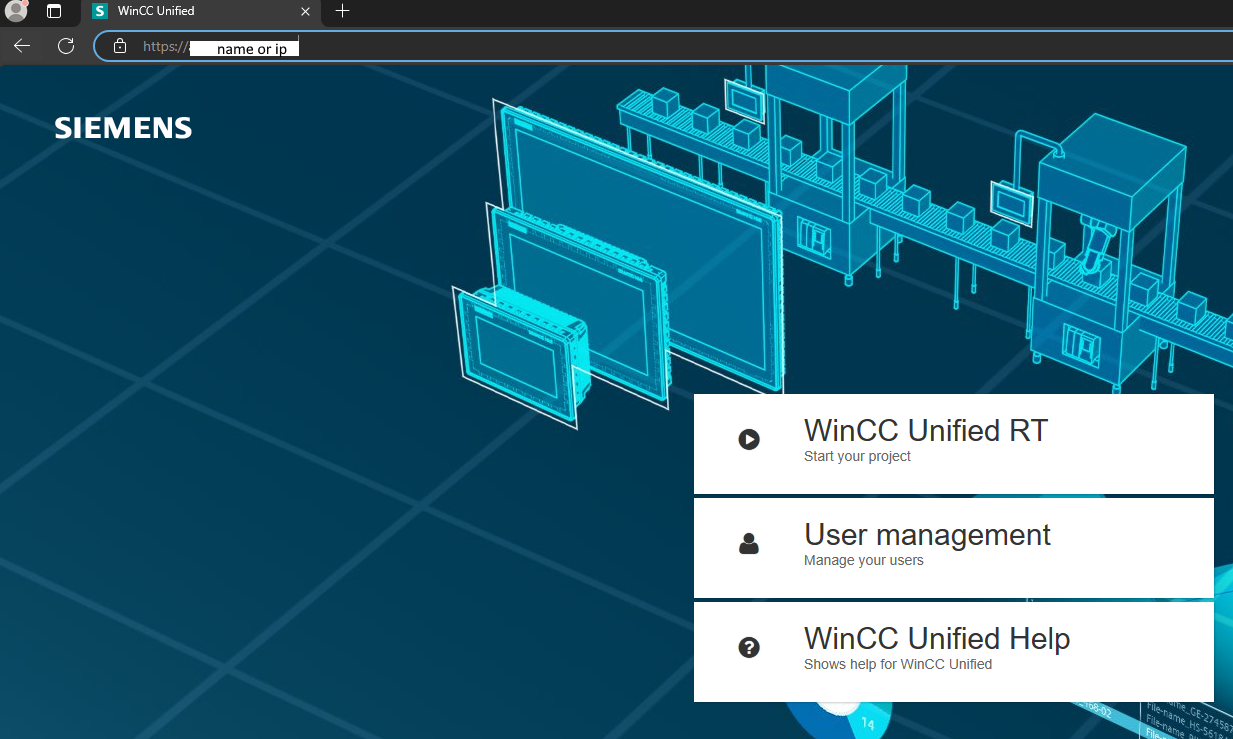Click 'Shows help for WinCC Unified' text
1233x739 pixels.
point(898,664)
